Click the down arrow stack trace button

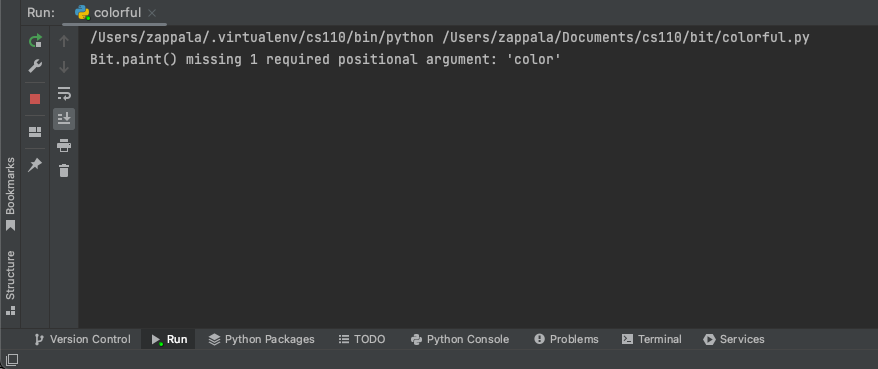(64, 67)
